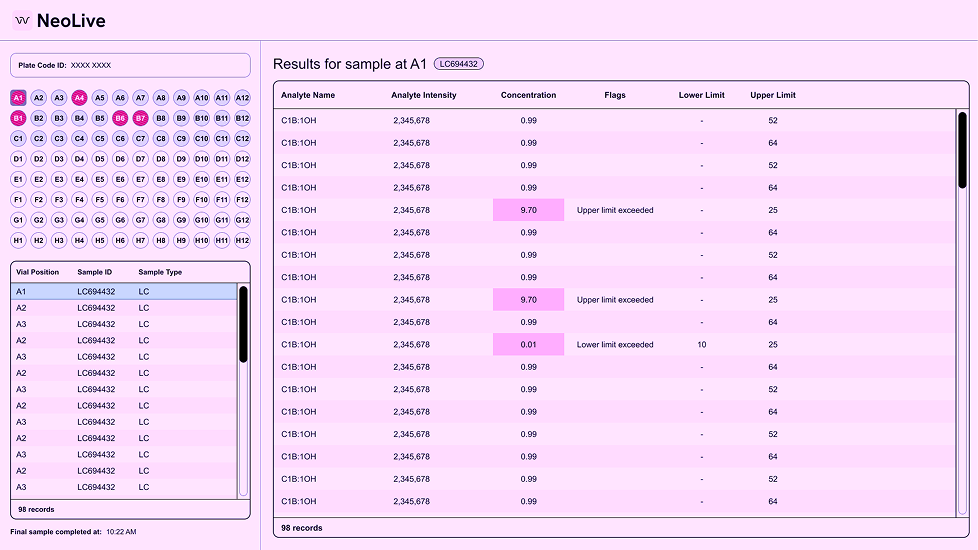Image resolution: width=978 pixels, height=550 pixels.
Task: Click the Flags column header
Action: [x=614, y=95]
